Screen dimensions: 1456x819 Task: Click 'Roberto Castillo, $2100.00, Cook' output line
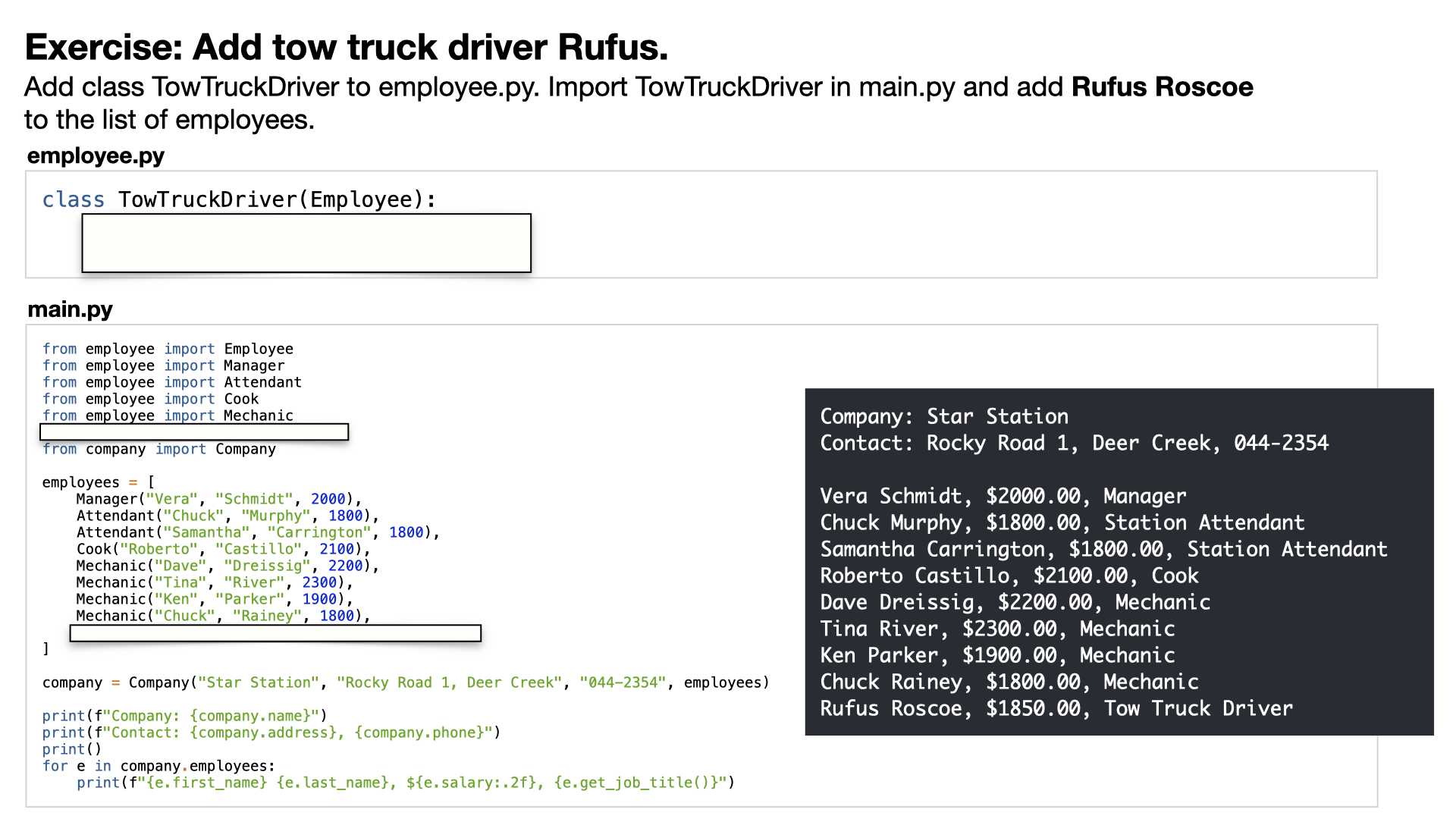(1009, 576)
